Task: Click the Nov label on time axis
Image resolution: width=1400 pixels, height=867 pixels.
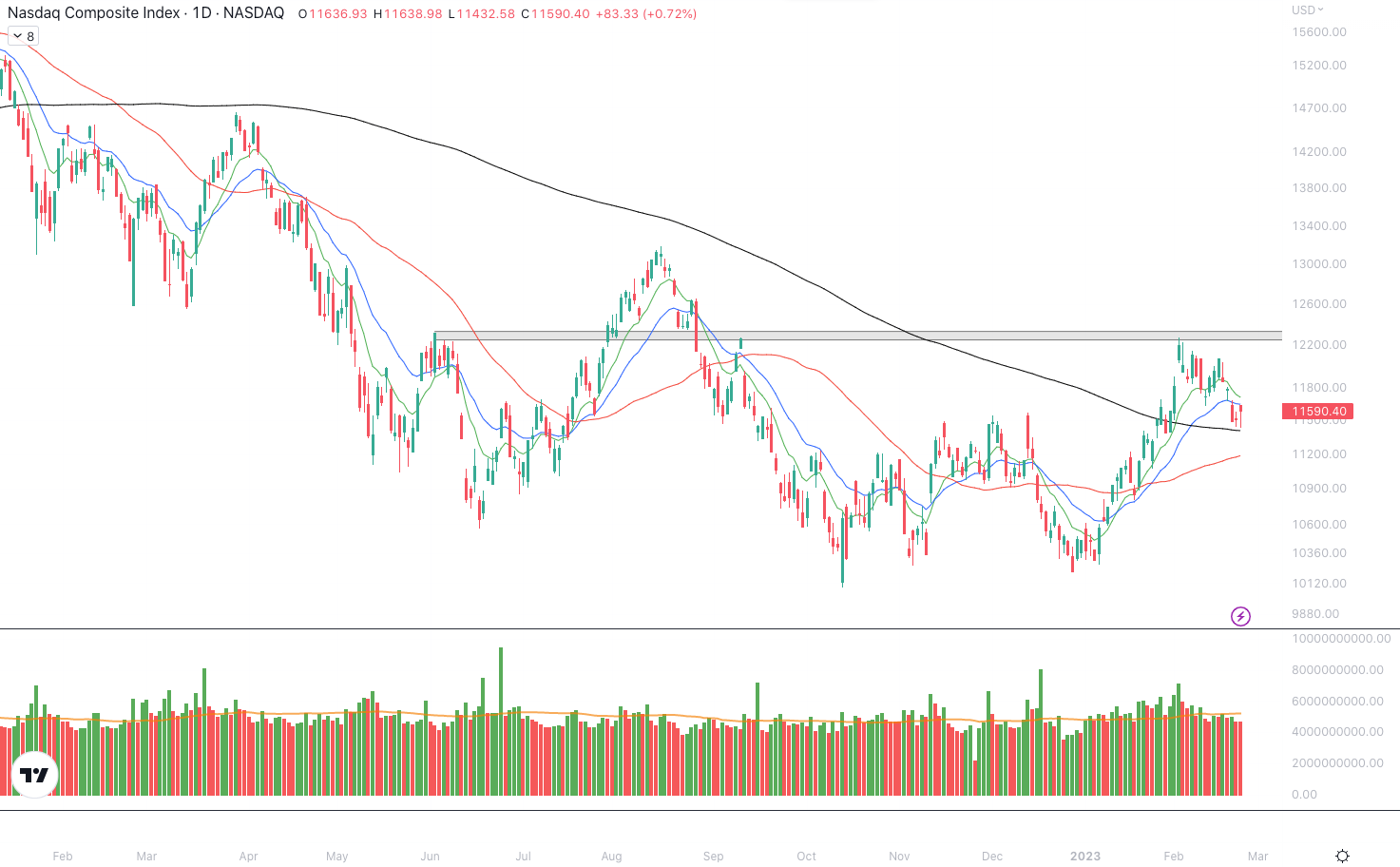Action: pyautogui.click(x=900, y=857)
